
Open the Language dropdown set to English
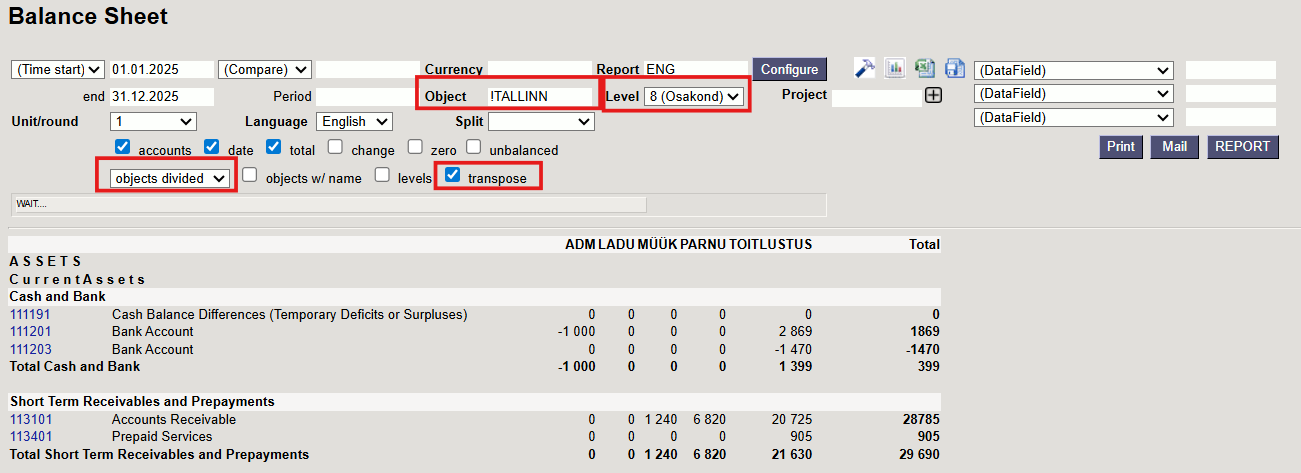[354, 121]
